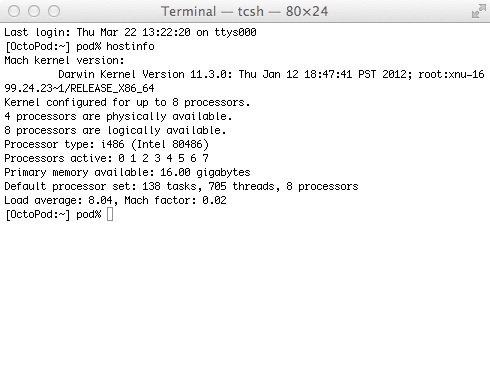Click the cursor block at the last prompt
This screenshot has width=490, height=366.
pos(110,214)
